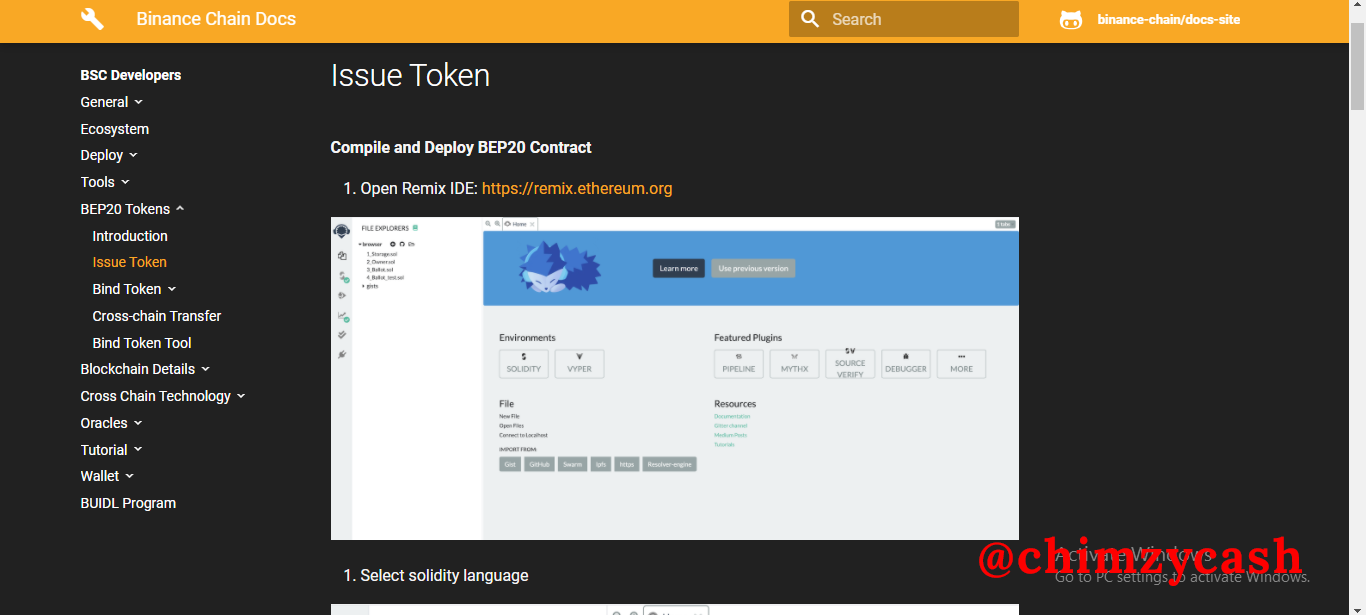This screenshot has width=1366, height=615.
Task: Click the GitHub cat icon in header
Action: point(1071,19)
